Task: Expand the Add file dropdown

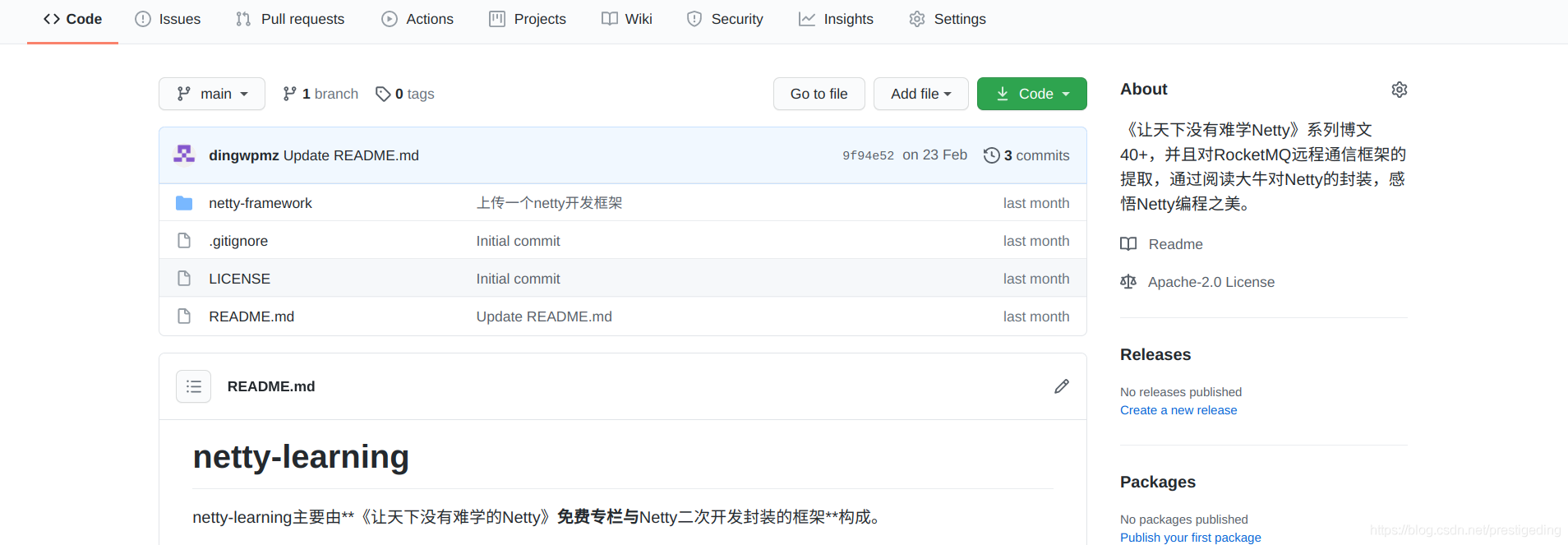Action: point(921,94)
